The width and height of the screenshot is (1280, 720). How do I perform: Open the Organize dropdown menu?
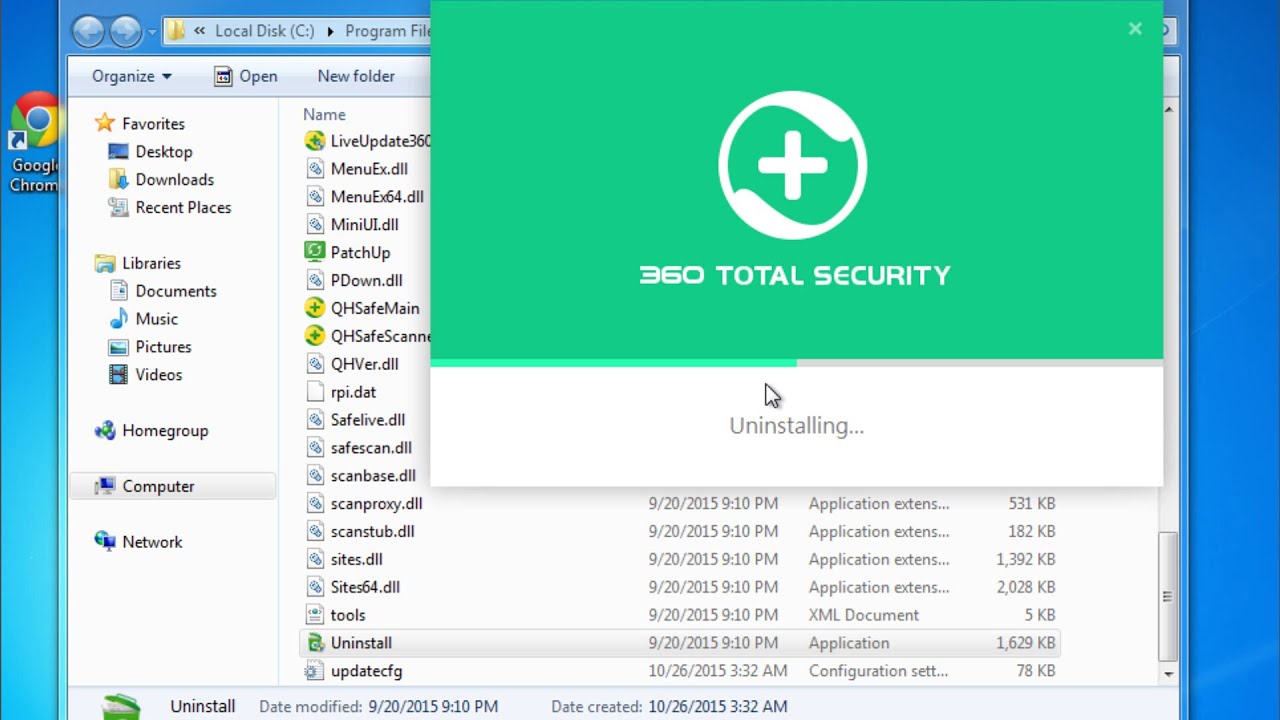[132, 76]
